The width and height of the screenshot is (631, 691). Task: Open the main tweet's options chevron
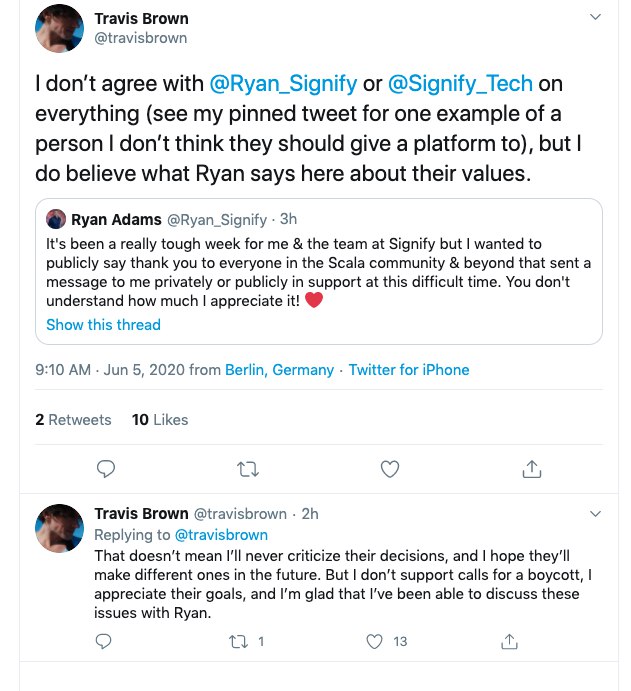click(x=596, y=18)
